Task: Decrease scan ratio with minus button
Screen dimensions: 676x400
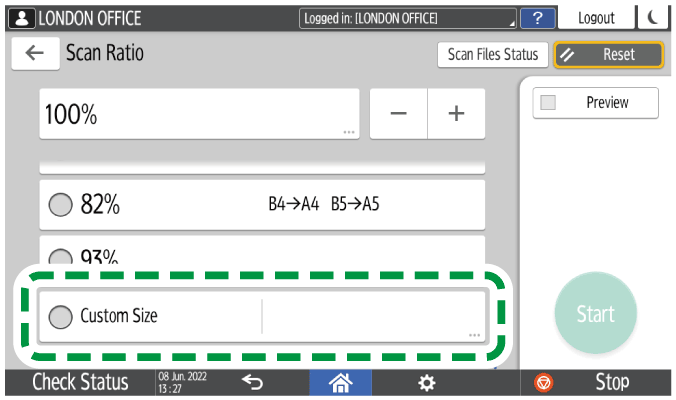Action: [x=399, y=113]
